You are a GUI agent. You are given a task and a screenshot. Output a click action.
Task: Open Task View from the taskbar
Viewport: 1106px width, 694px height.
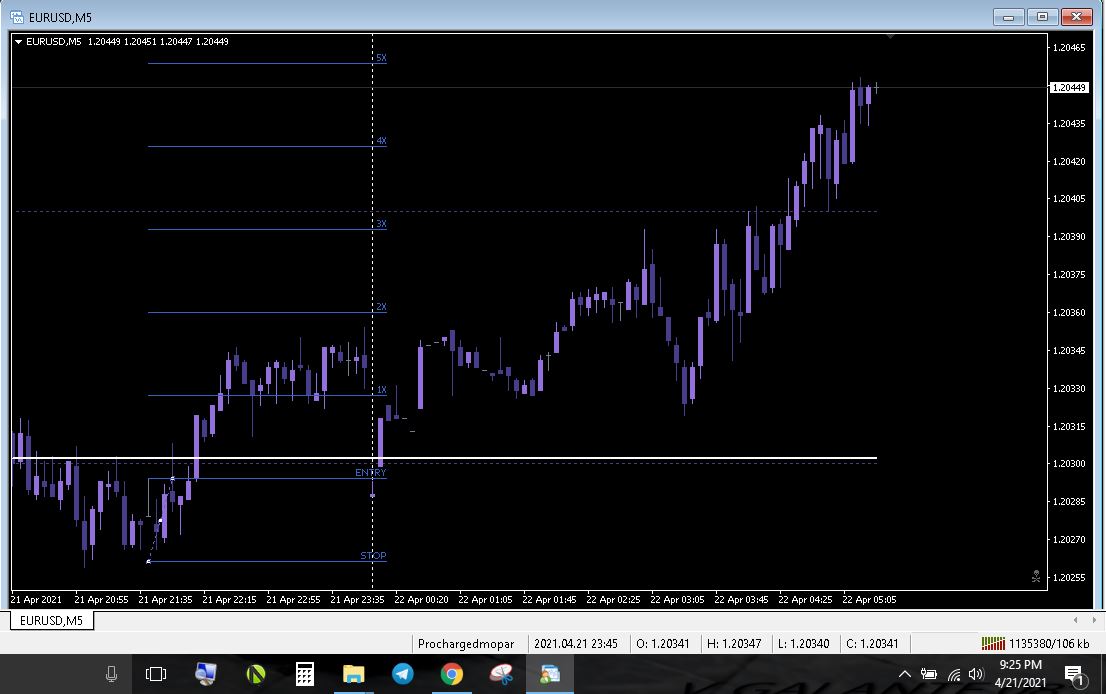click(156, 675)
